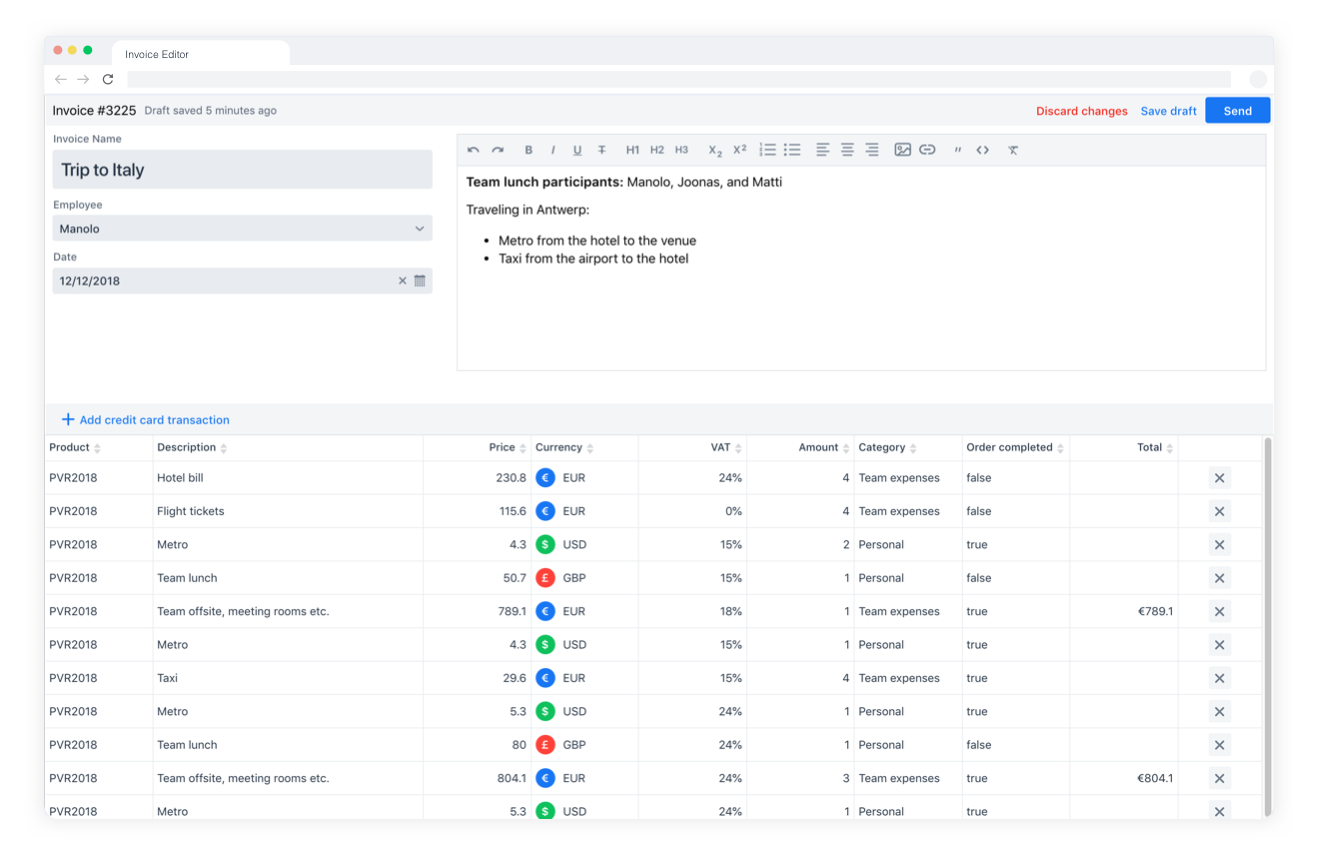Toggle bold formatting in the editor

pos(528,150)
